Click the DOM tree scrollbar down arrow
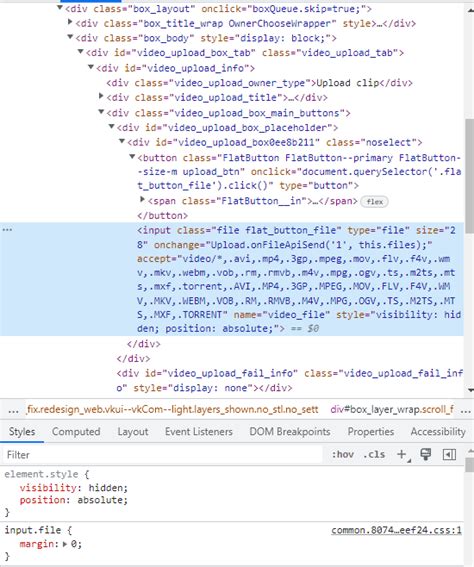 [470, 390]
